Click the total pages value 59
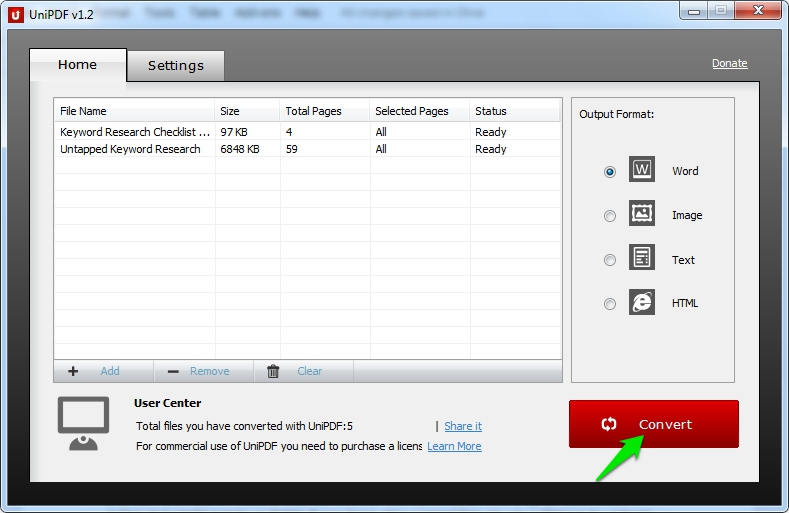Viewport: 789px width, 513px height. point(291,149)
